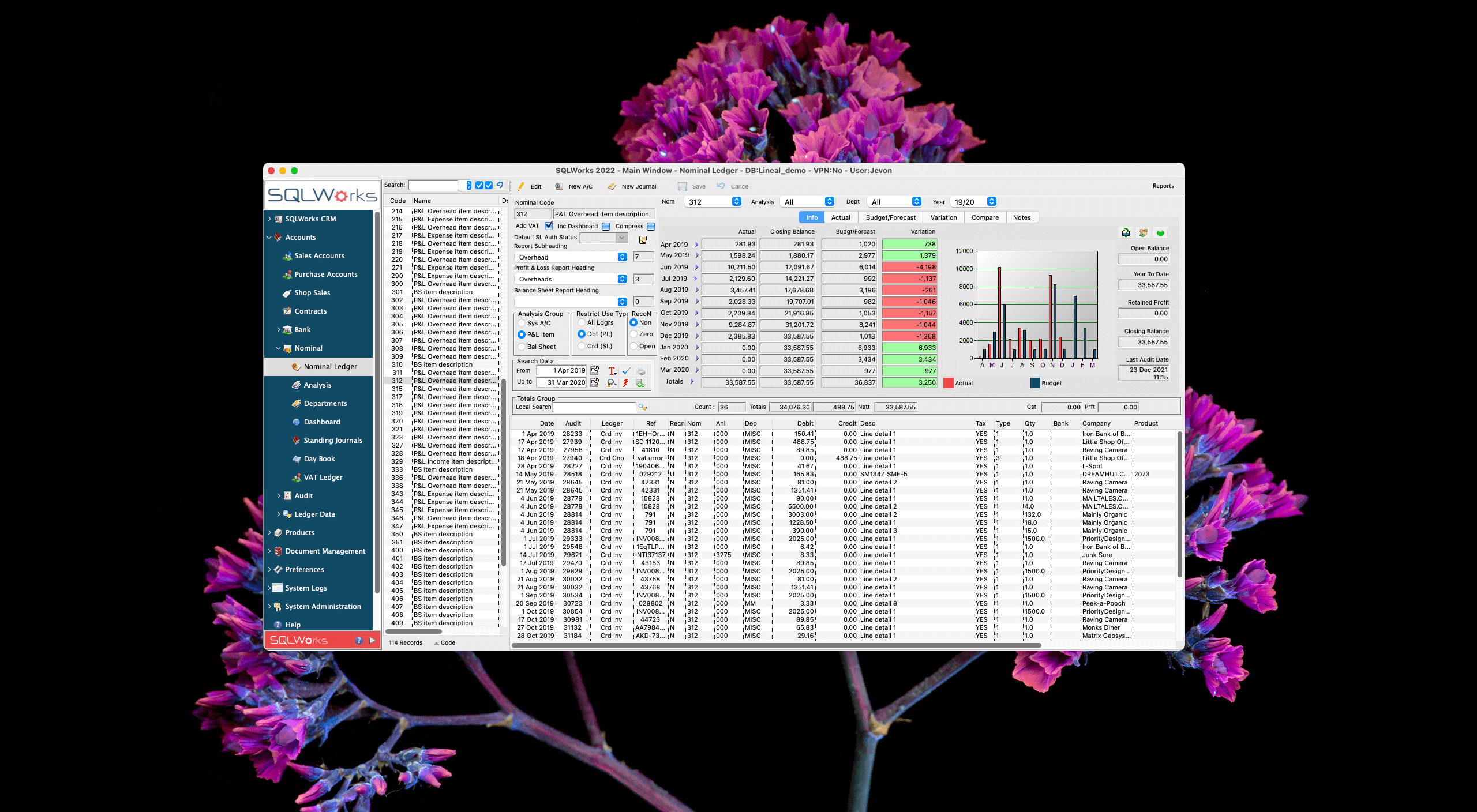Click the VAT Ledger icon in the sidebar
Image resolution: width=1477 pixels, height=812 pixels.
pos(296,477)
